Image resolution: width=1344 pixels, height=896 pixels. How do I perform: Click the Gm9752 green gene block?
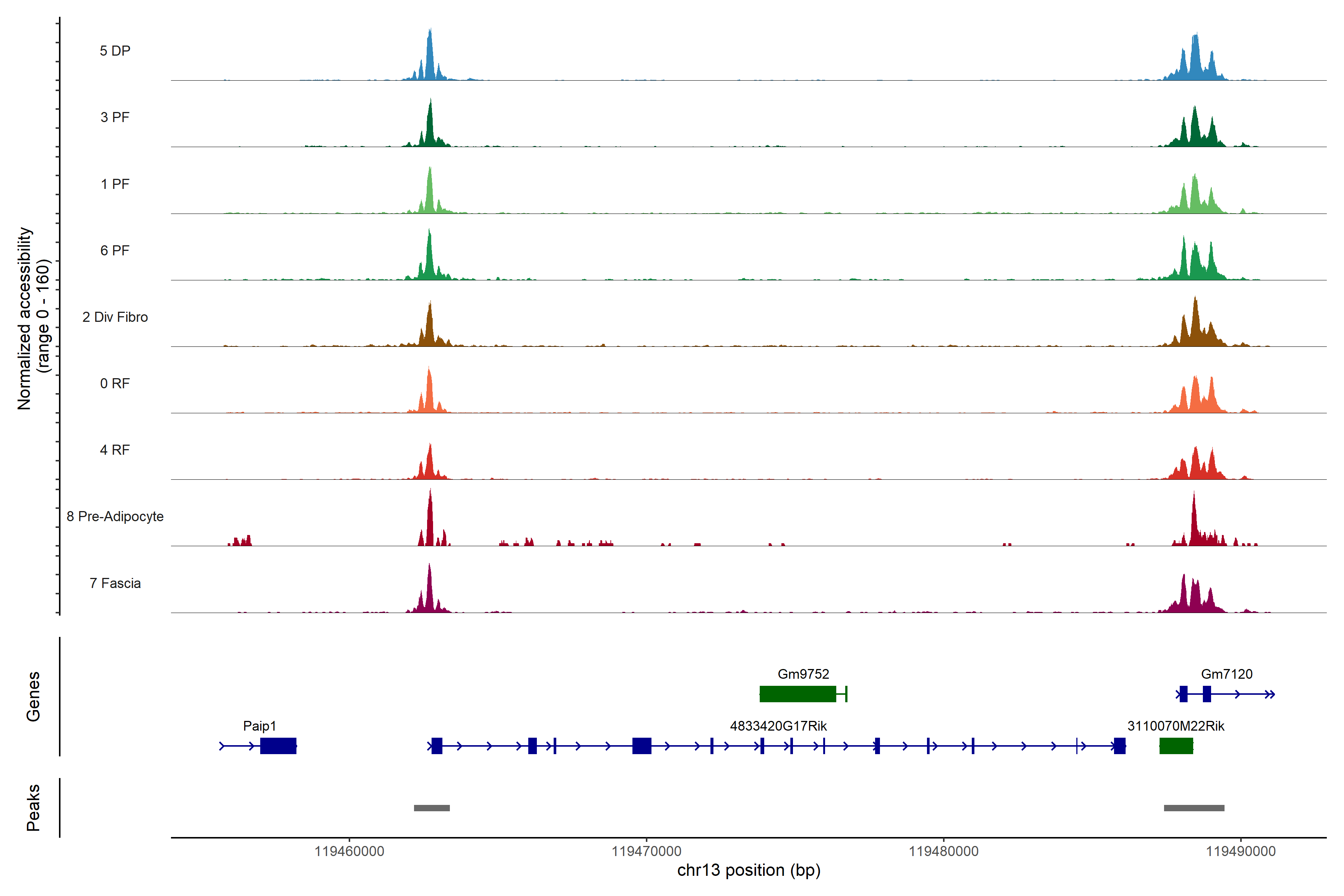797,694
